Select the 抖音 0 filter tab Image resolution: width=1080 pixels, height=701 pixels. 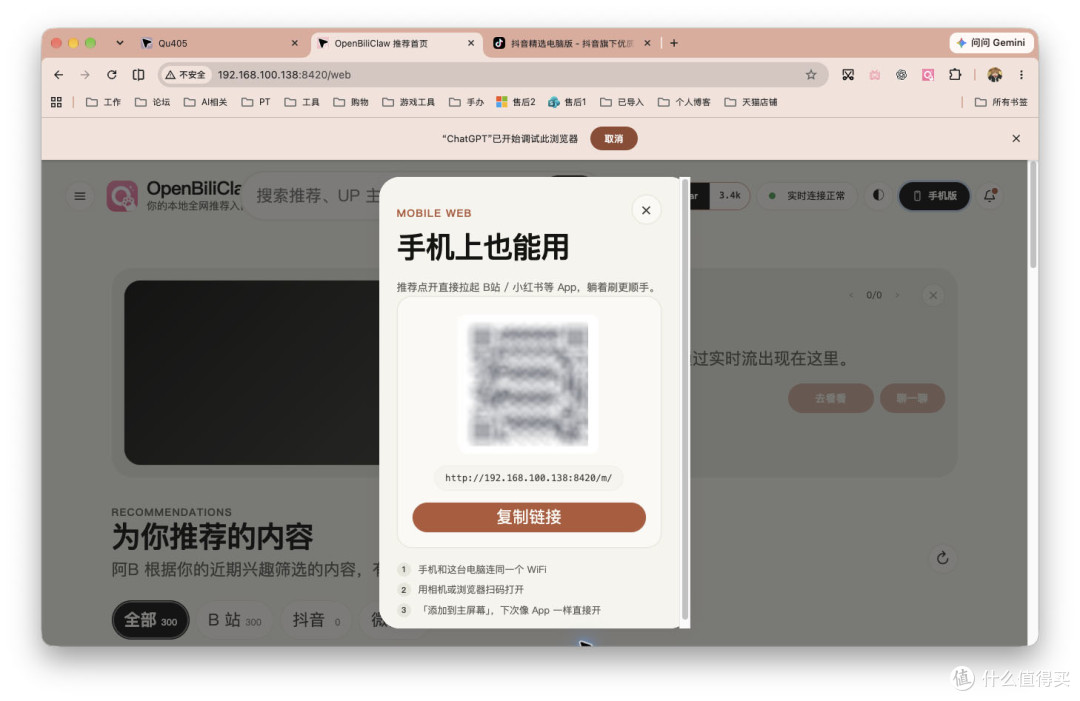(316, 620)
